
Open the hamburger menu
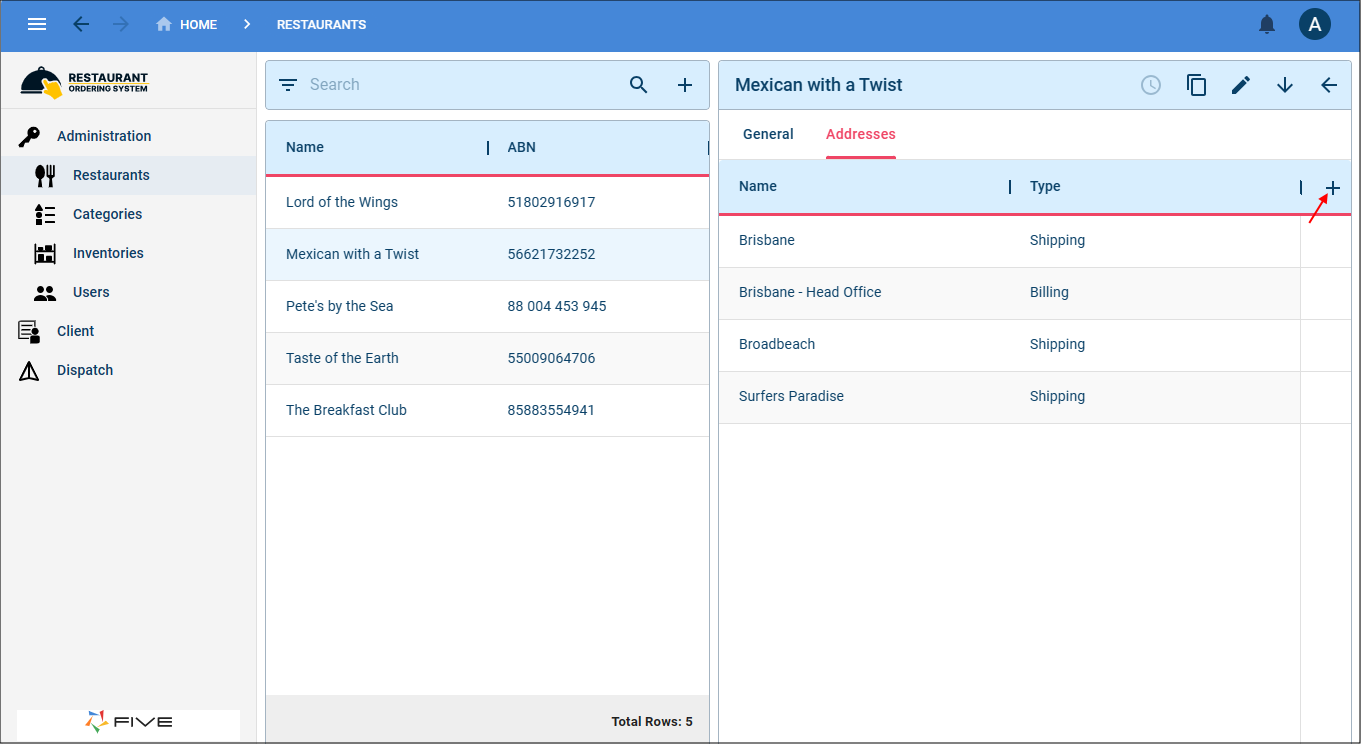[37, 24]
